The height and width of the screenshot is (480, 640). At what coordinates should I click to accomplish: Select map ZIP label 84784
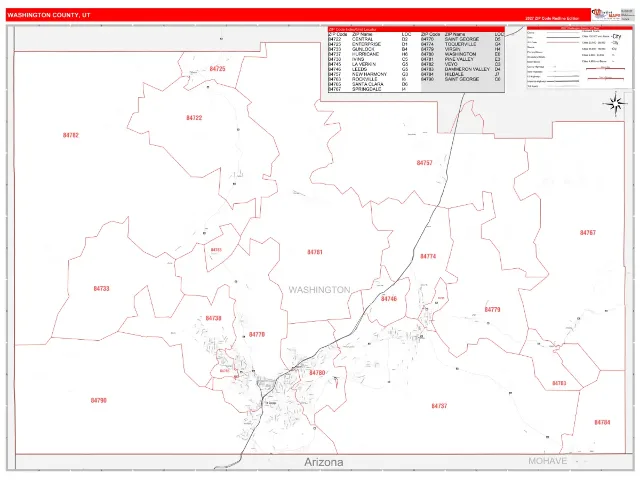click(602, 422)
